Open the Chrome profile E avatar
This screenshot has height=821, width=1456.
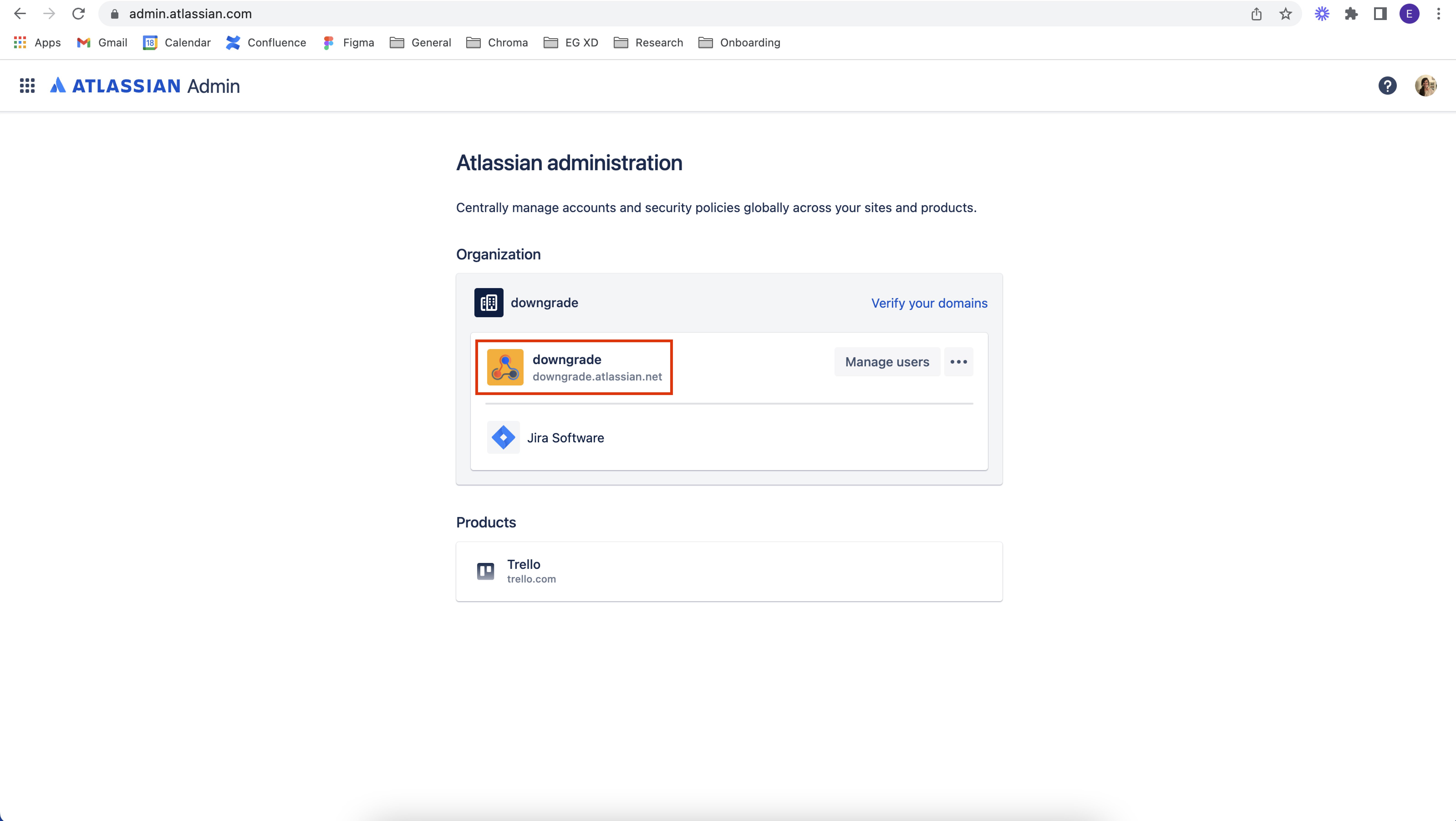point(1409,14)
